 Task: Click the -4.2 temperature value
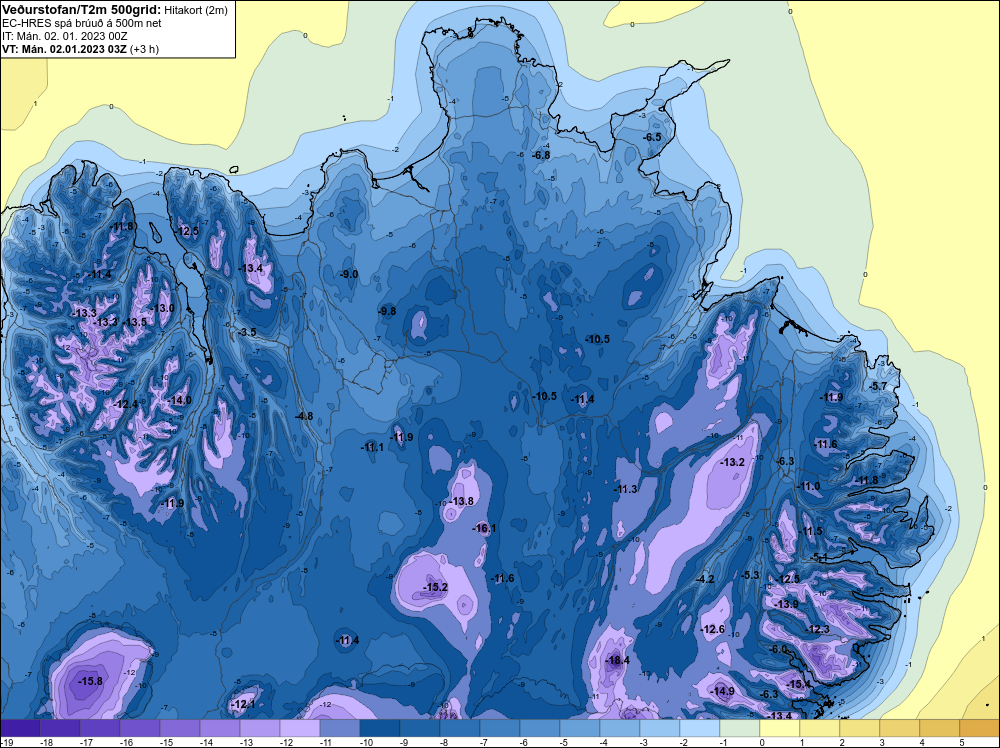coord(705,579)
